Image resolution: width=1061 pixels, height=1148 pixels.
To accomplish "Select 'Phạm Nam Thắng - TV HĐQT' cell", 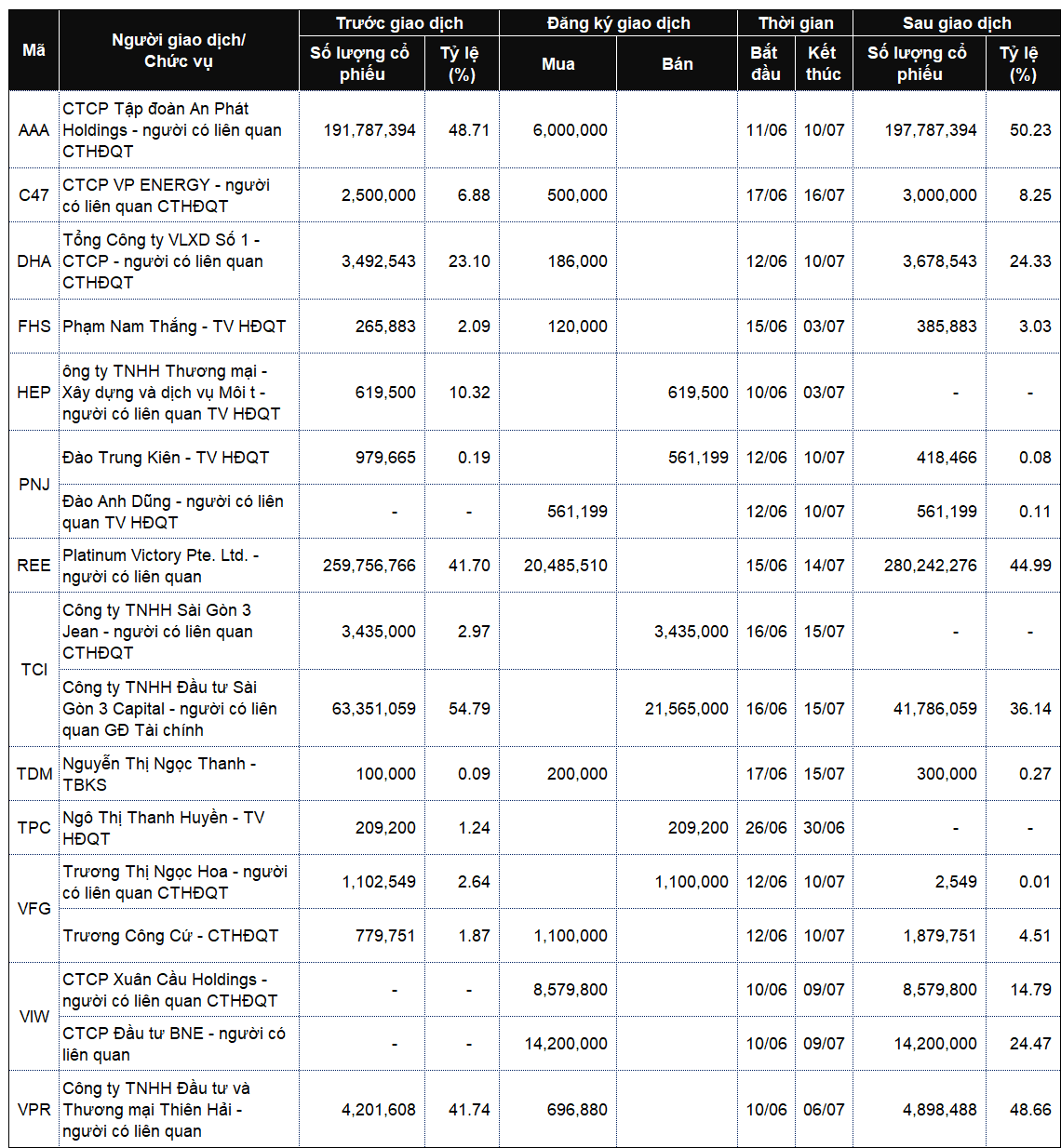I will [x=179, y=327].
